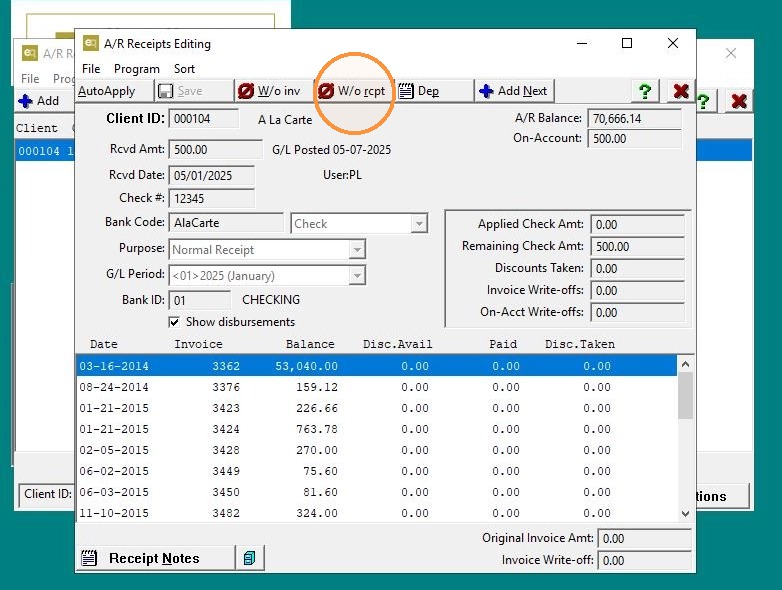Screen dimensions: 782x590
Task: Click the bottom Invoice Write-off field
Action: [x=644, y=561]
